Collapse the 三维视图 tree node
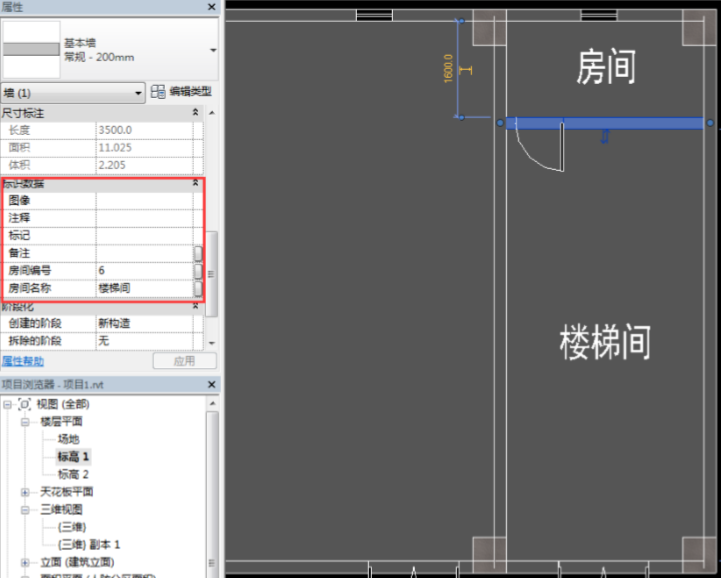 25,510
